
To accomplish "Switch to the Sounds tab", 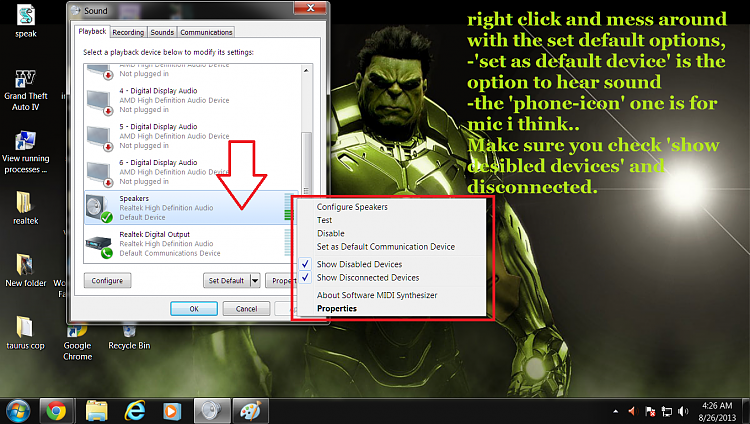I will tap(162, 32).
